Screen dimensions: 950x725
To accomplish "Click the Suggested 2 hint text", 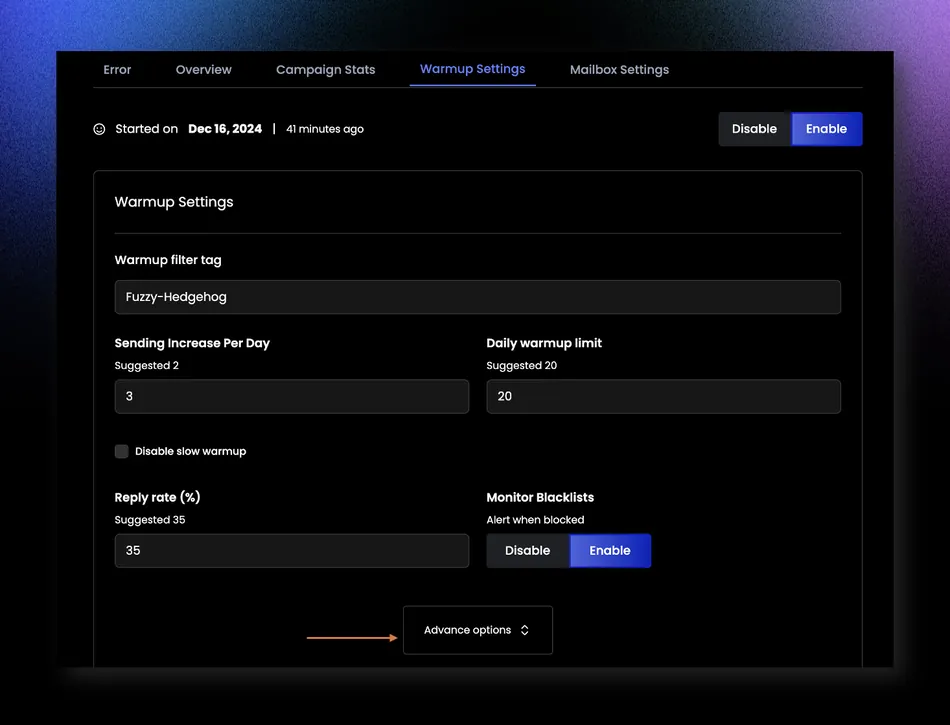I will pyautogui.click(x=147, y=366).
